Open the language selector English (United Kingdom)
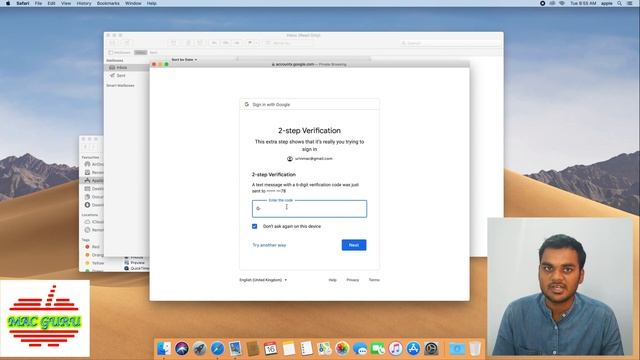640x360 pixels. pos(263,280)
